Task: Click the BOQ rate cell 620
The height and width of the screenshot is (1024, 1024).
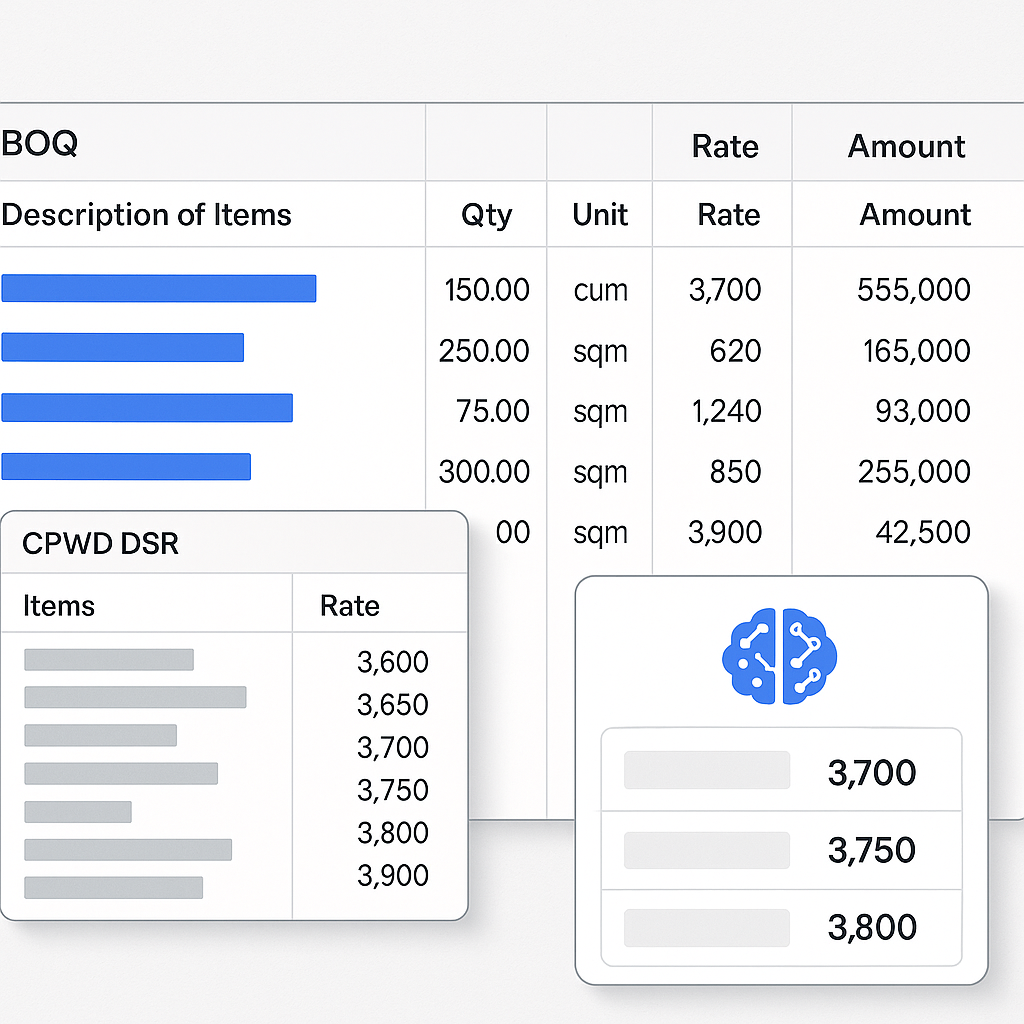Action: click(735, 351)
